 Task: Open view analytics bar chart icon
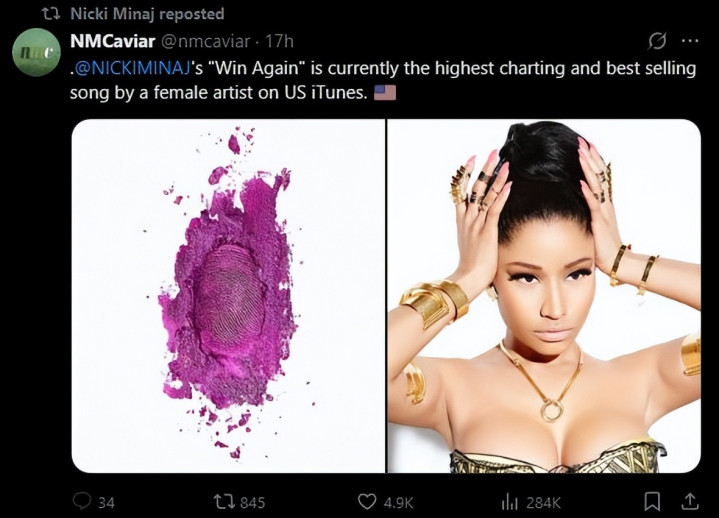(508, 501)
